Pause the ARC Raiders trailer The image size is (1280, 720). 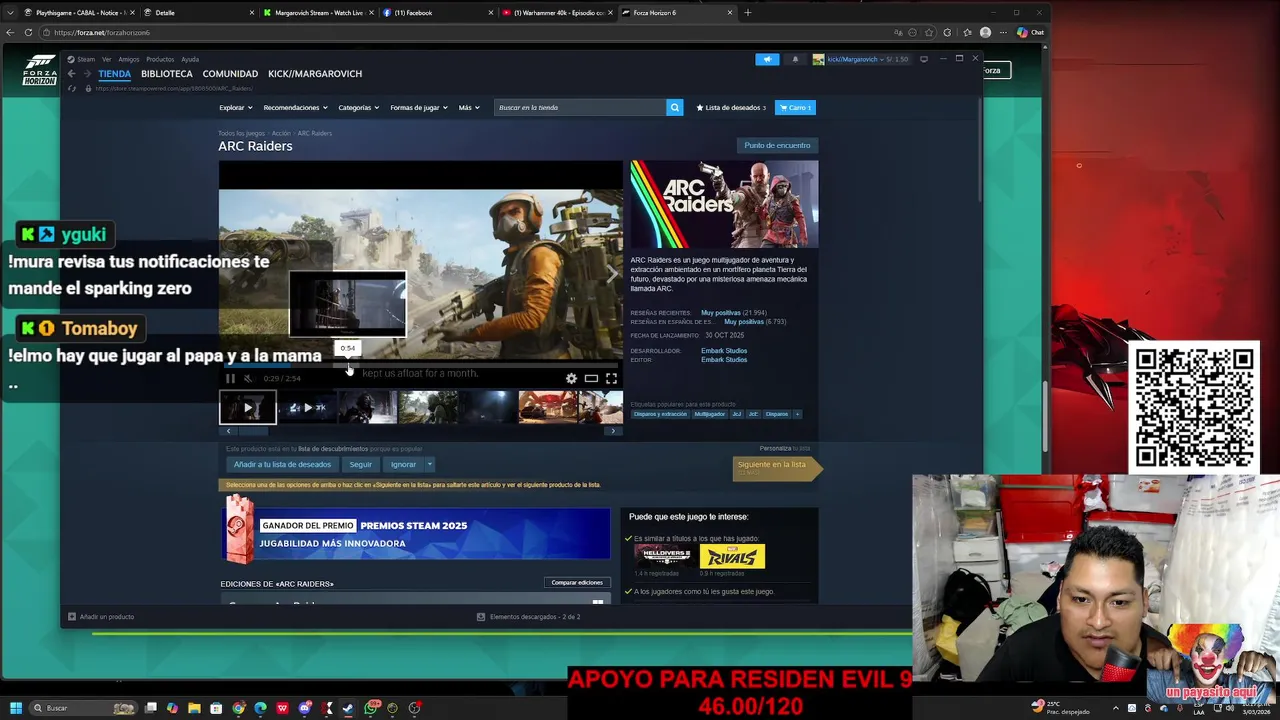pyautogui.click(x=230, y=379)
